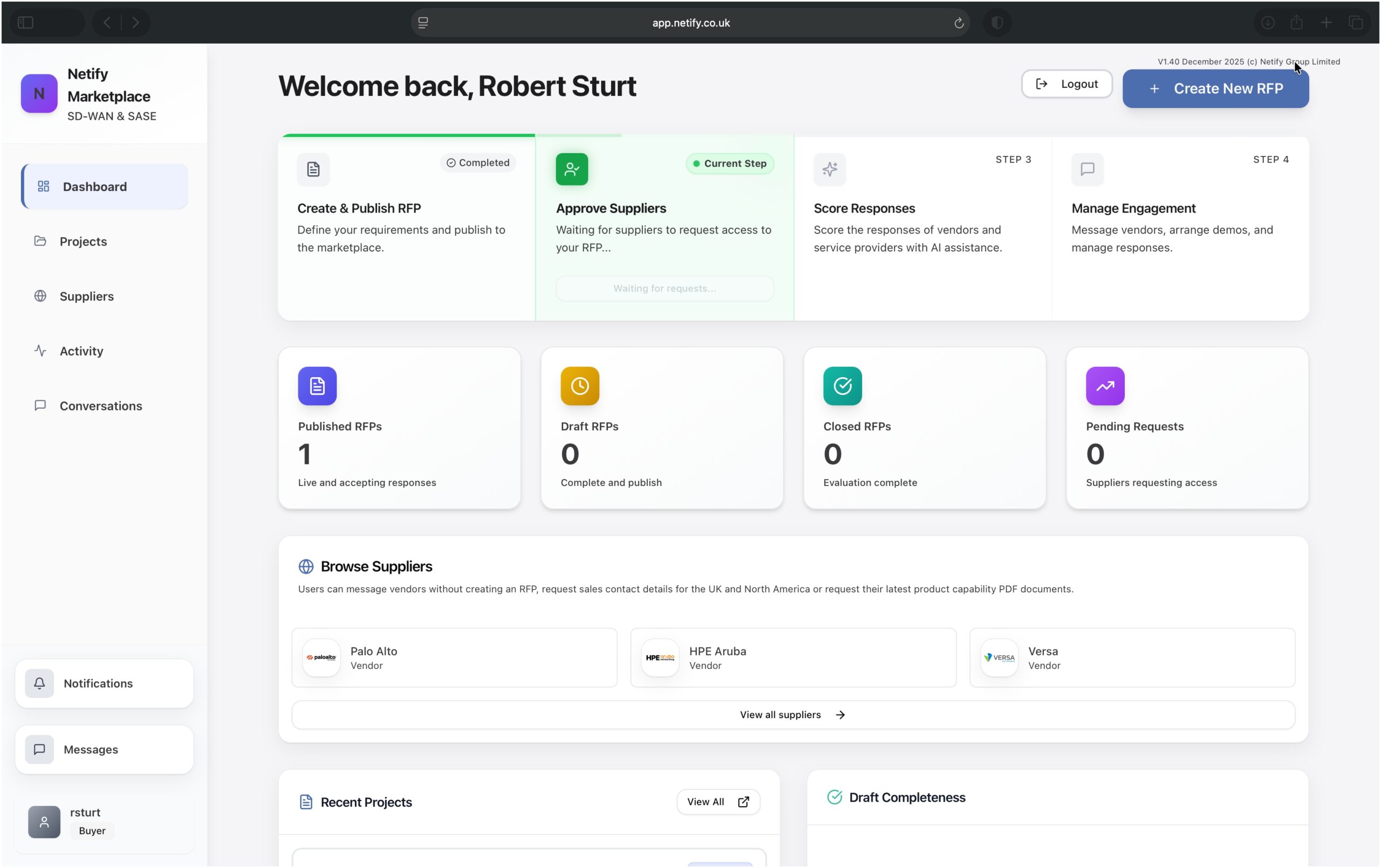The height and width of the screenshot is (868, 1381).
Task: Click the Score Responses sparkle icon
Action: click(x=830, y=169)
